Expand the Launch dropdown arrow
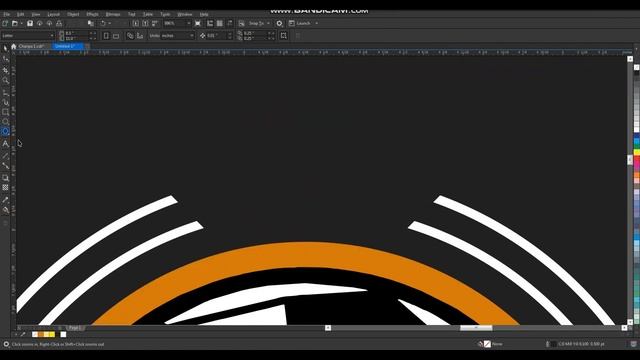Image resolution: width=640 pixels, height=360 pixels. tap(317, 24)
